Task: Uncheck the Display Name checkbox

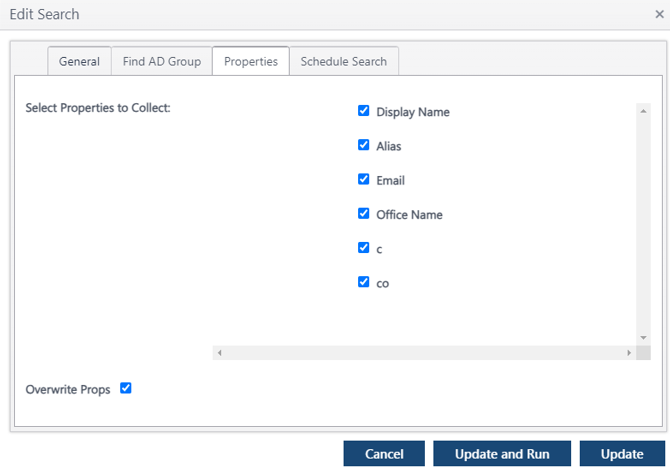Action: [x=364, y=111]
